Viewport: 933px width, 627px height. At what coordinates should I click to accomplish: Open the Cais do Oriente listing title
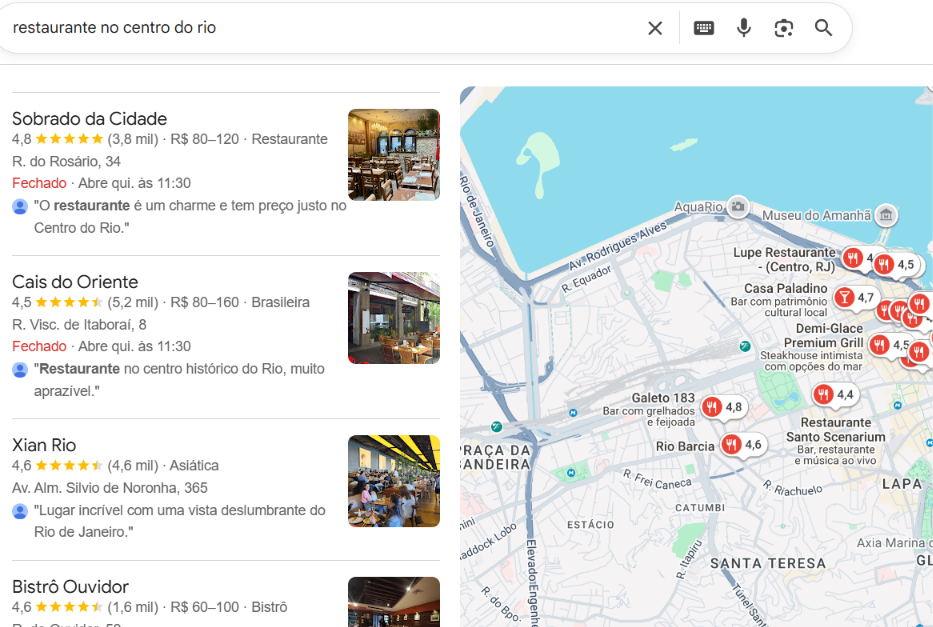tap(75, 281)
